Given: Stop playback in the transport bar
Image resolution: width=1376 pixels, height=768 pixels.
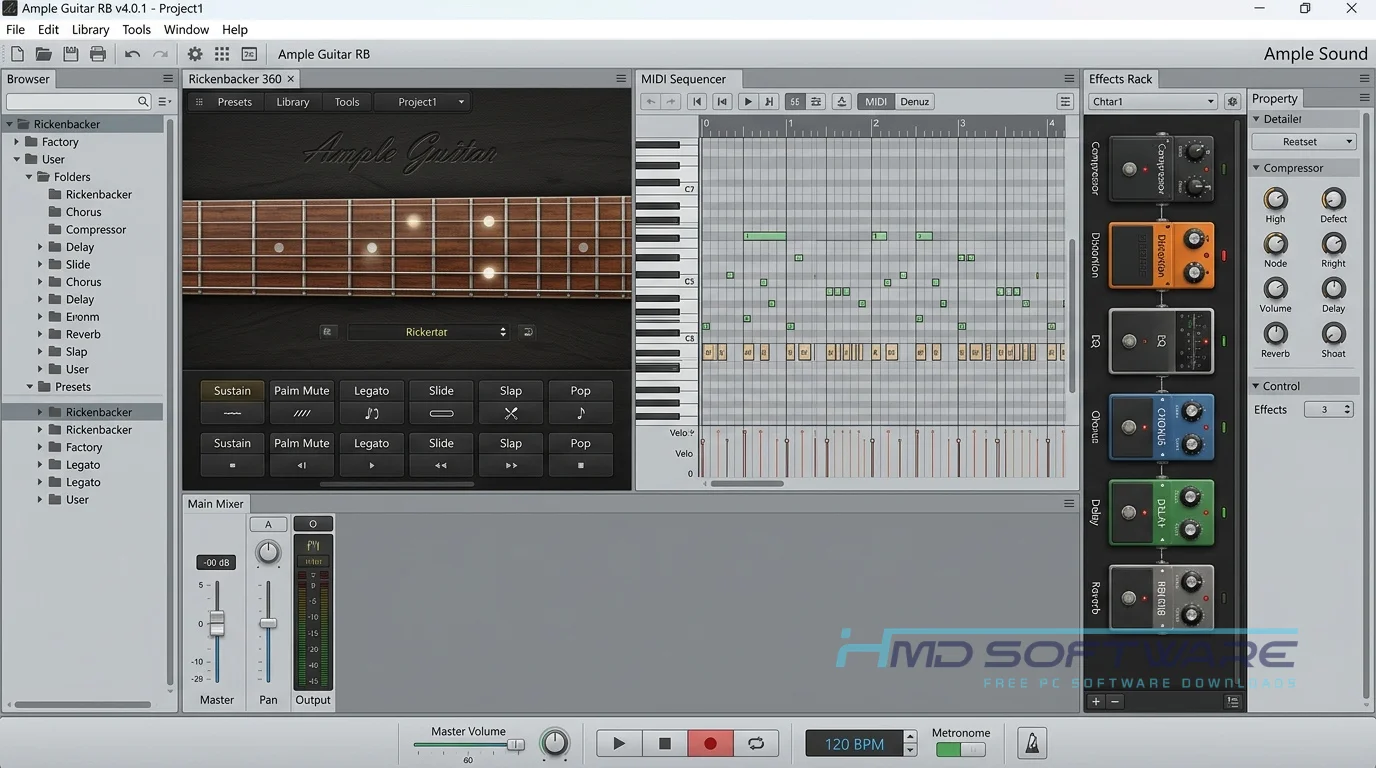Looking at the screenshot, I should (665, 743).
